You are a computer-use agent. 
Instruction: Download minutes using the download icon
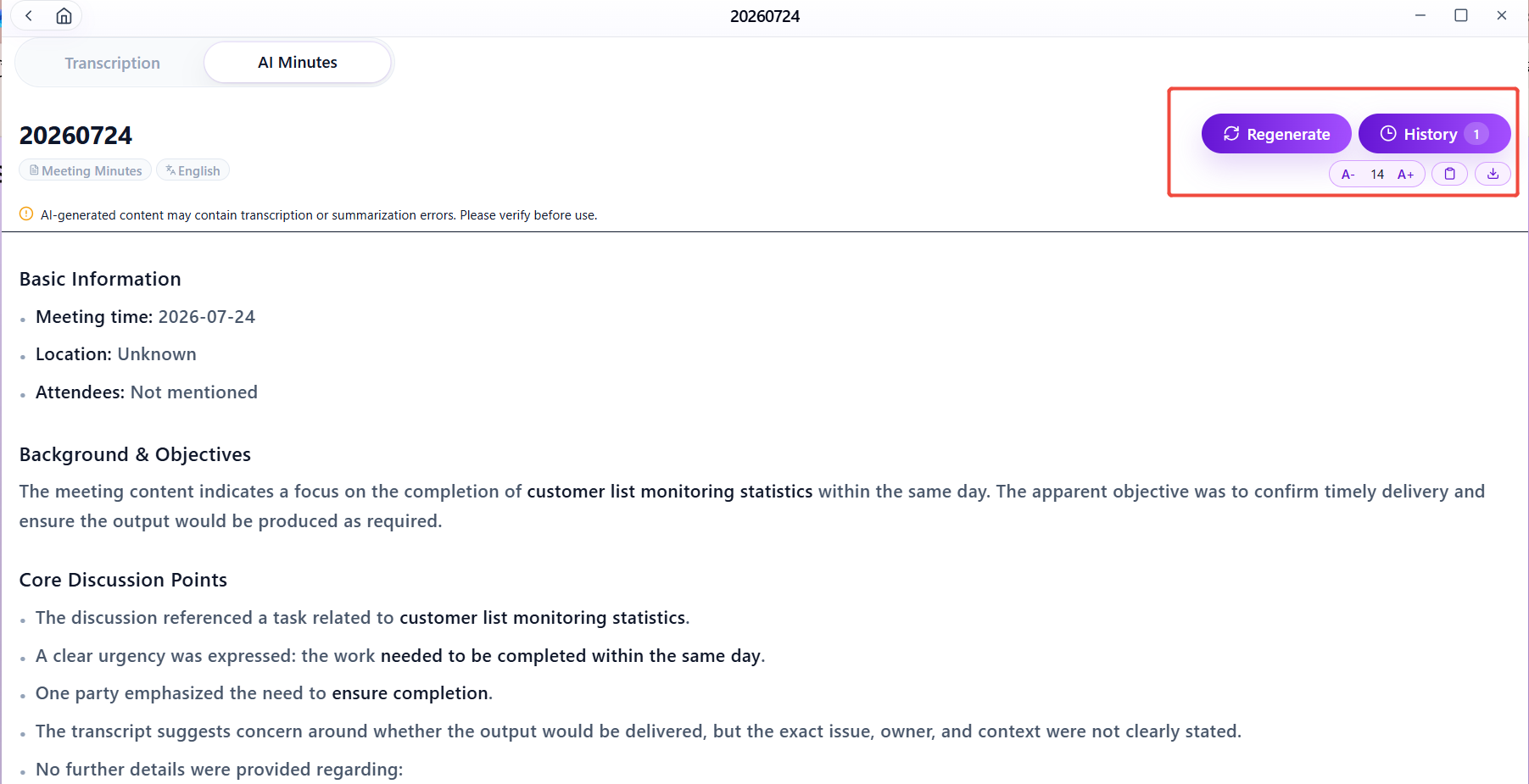1493,174
